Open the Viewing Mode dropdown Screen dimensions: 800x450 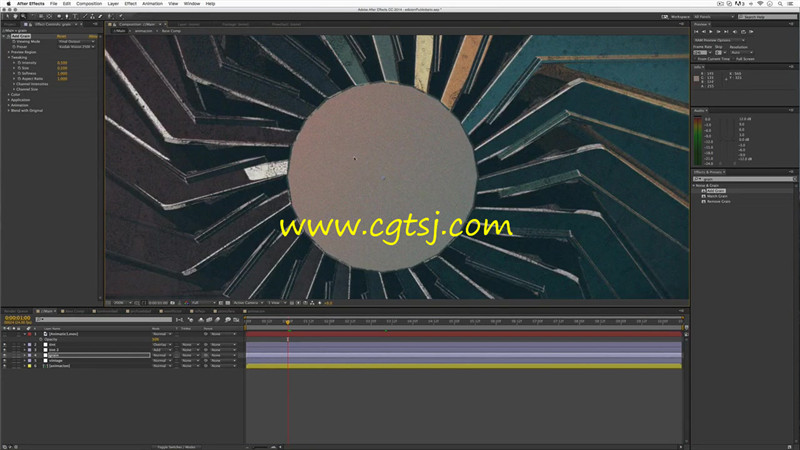(x=77, y=41)
